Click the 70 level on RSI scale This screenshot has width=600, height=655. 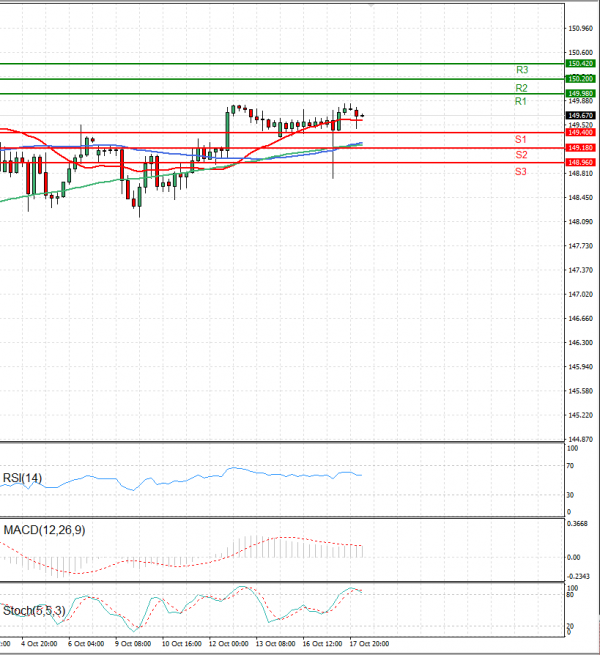pos(570,466)
